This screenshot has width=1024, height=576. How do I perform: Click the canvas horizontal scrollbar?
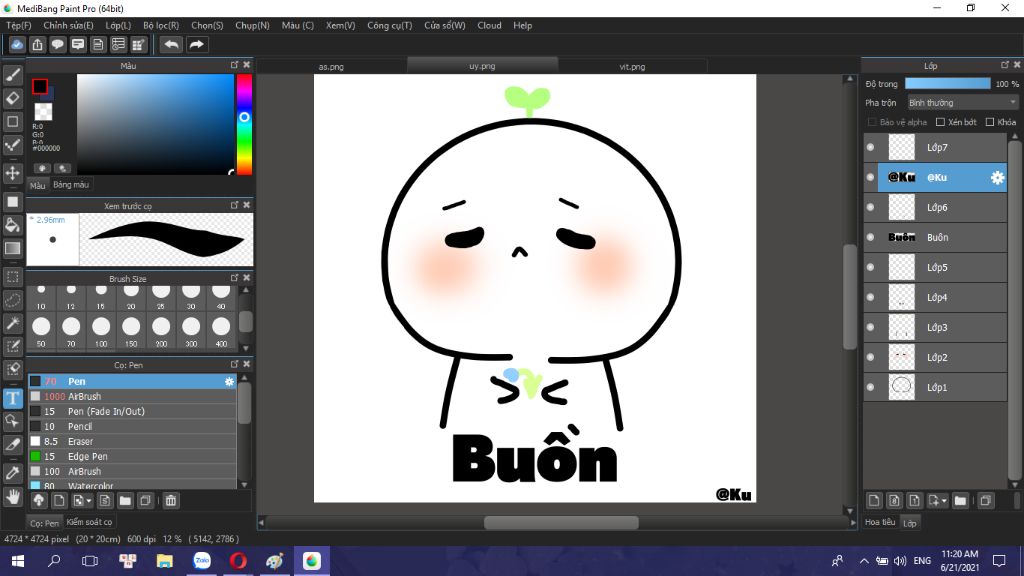pyautogui.click(x=561, y=522)
